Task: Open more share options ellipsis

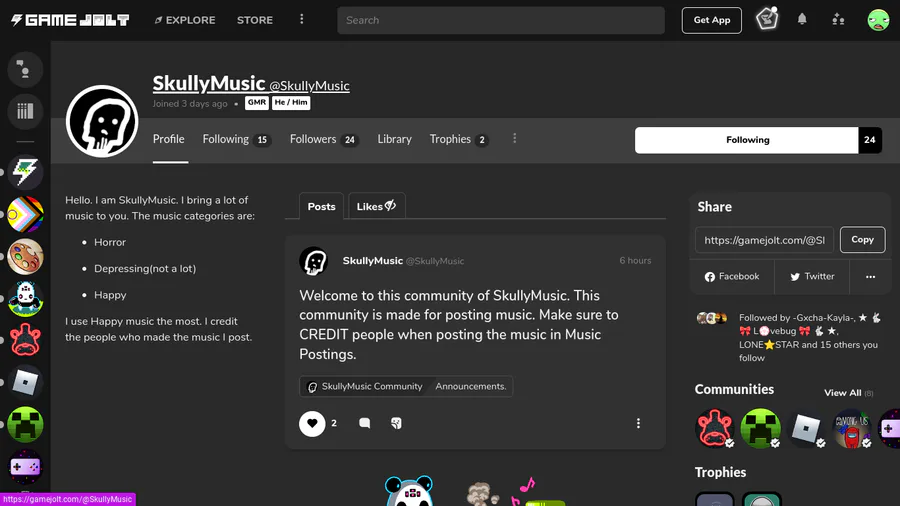Action: coord(870,277)
